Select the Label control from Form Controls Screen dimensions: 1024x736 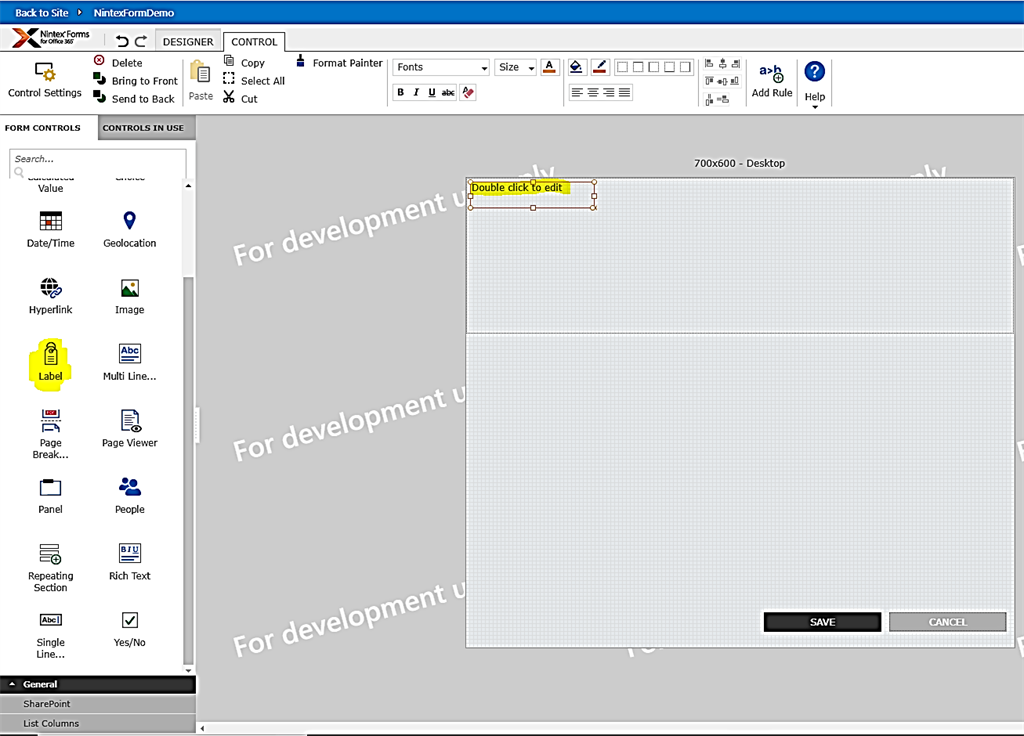50,362
